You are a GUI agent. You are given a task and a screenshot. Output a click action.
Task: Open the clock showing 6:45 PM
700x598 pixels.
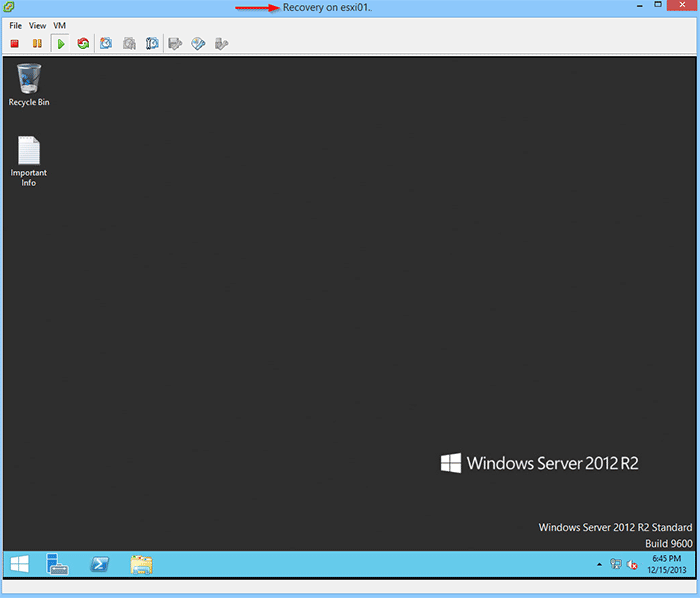coord(667,564)
